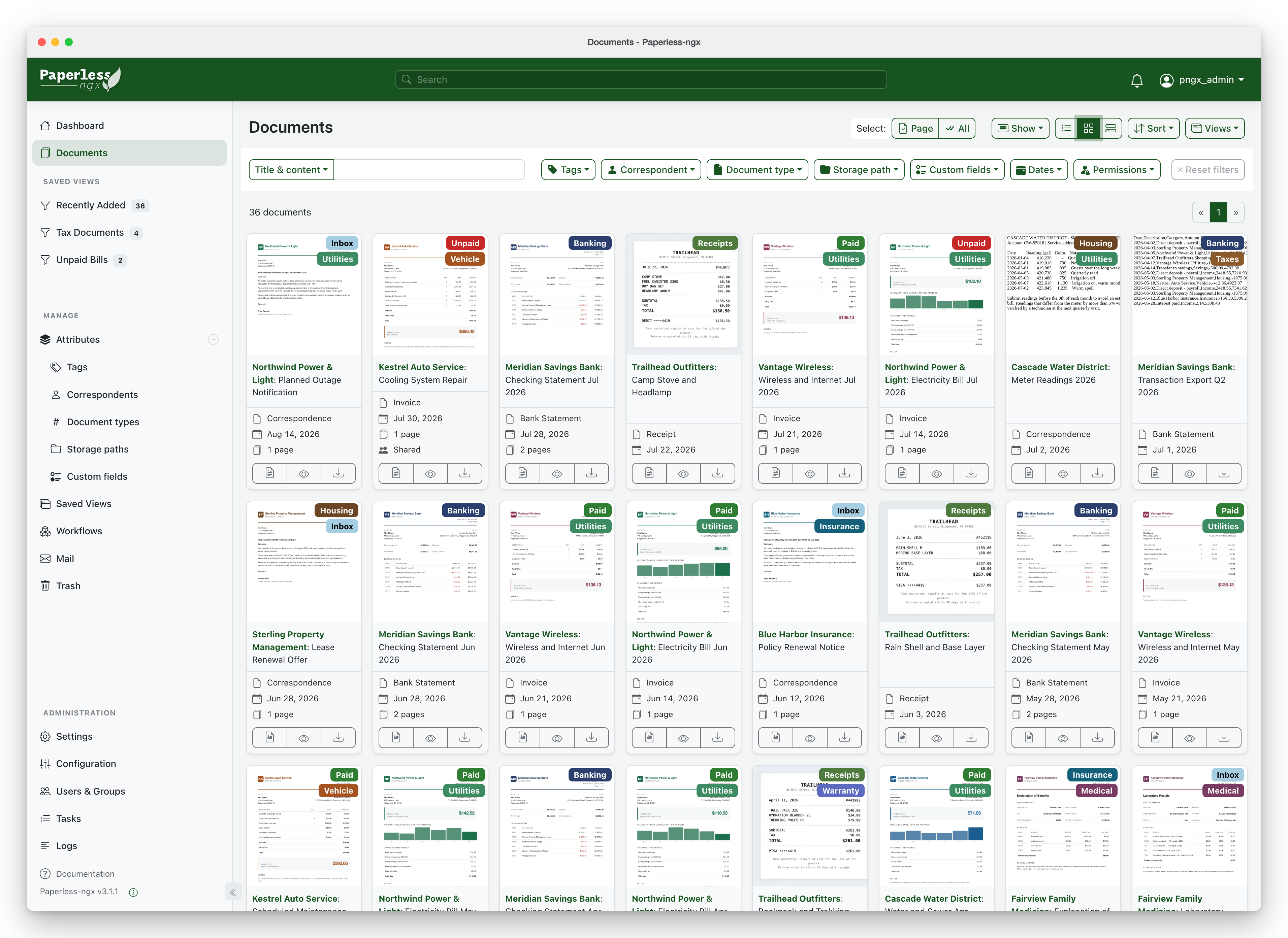The height and width of the screenshot is (938, 1288).
Task: Preview the Meter Readings 2026 document
Action: pos(1063,473)
